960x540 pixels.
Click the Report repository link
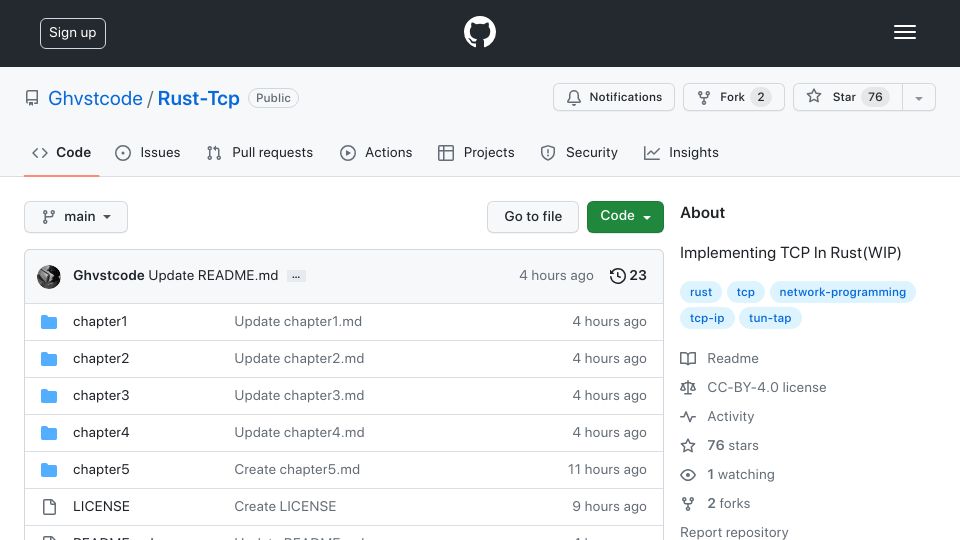pos(734,532)
